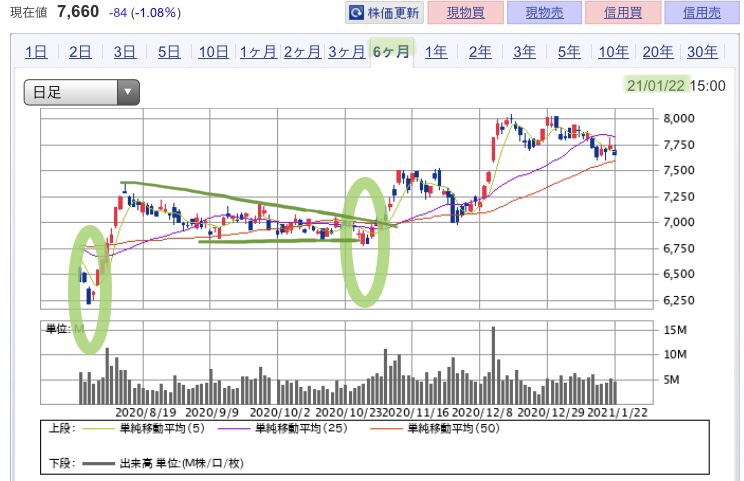Select the 2日 chart period tab

[x=80, y=52]
